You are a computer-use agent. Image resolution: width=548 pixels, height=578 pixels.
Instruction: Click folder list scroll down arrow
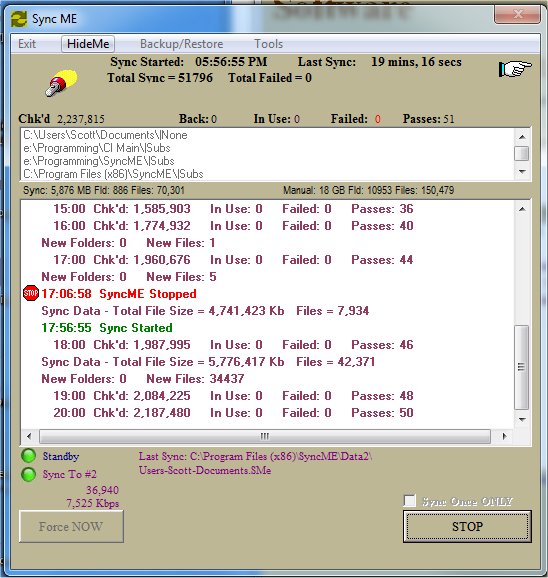tap(522, 171)
